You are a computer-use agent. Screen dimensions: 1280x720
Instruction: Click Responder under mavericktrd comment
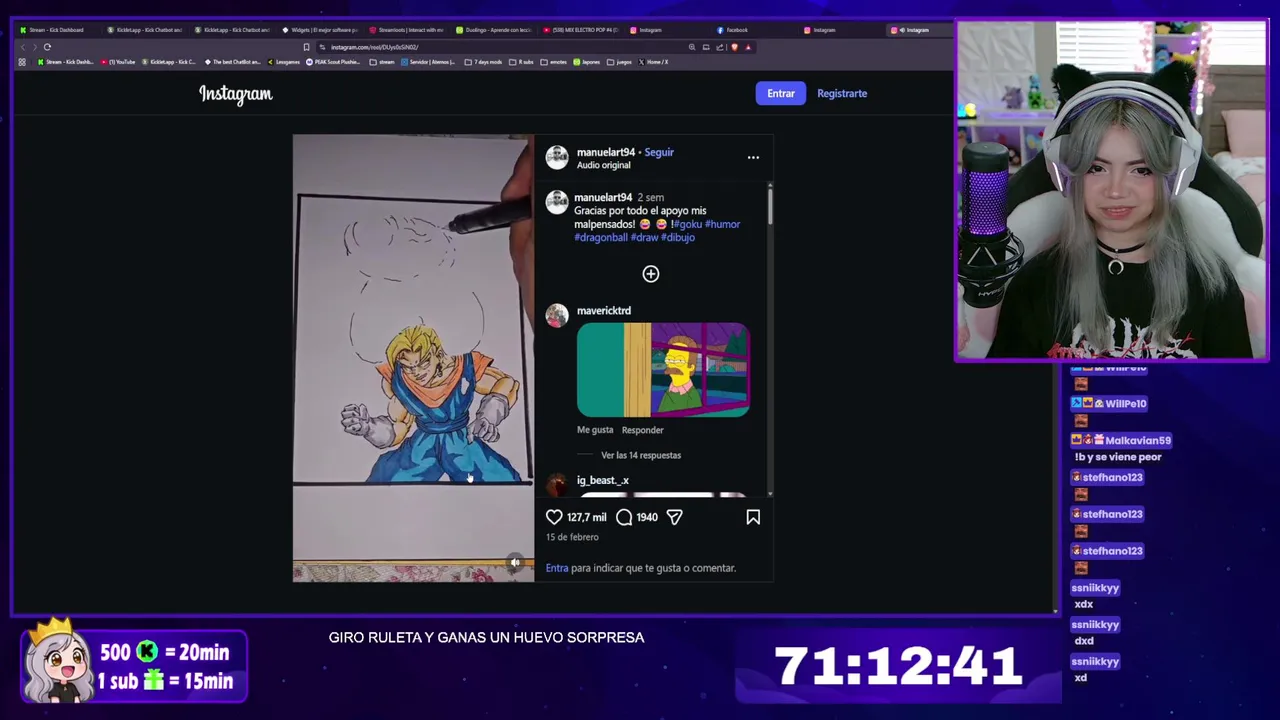tap(643, 430)
